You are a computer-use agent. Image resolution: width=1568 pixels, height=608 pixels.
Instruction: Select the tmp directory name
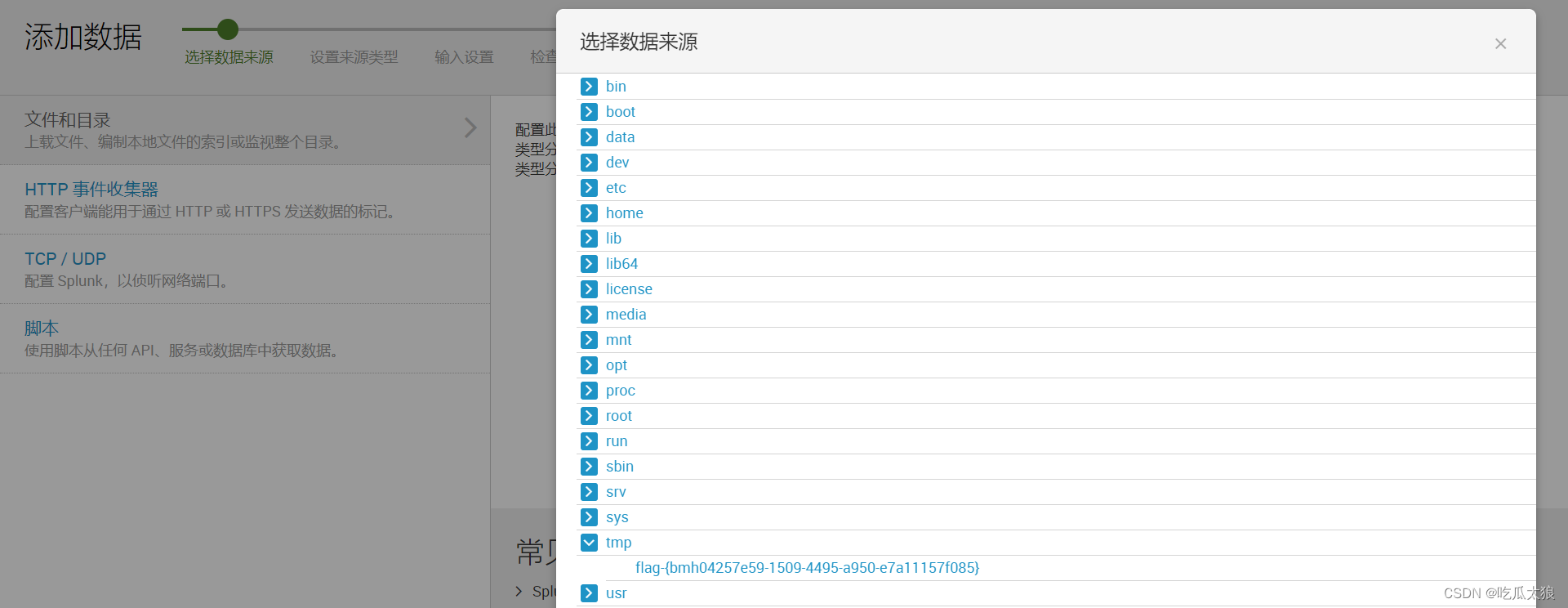619,543
